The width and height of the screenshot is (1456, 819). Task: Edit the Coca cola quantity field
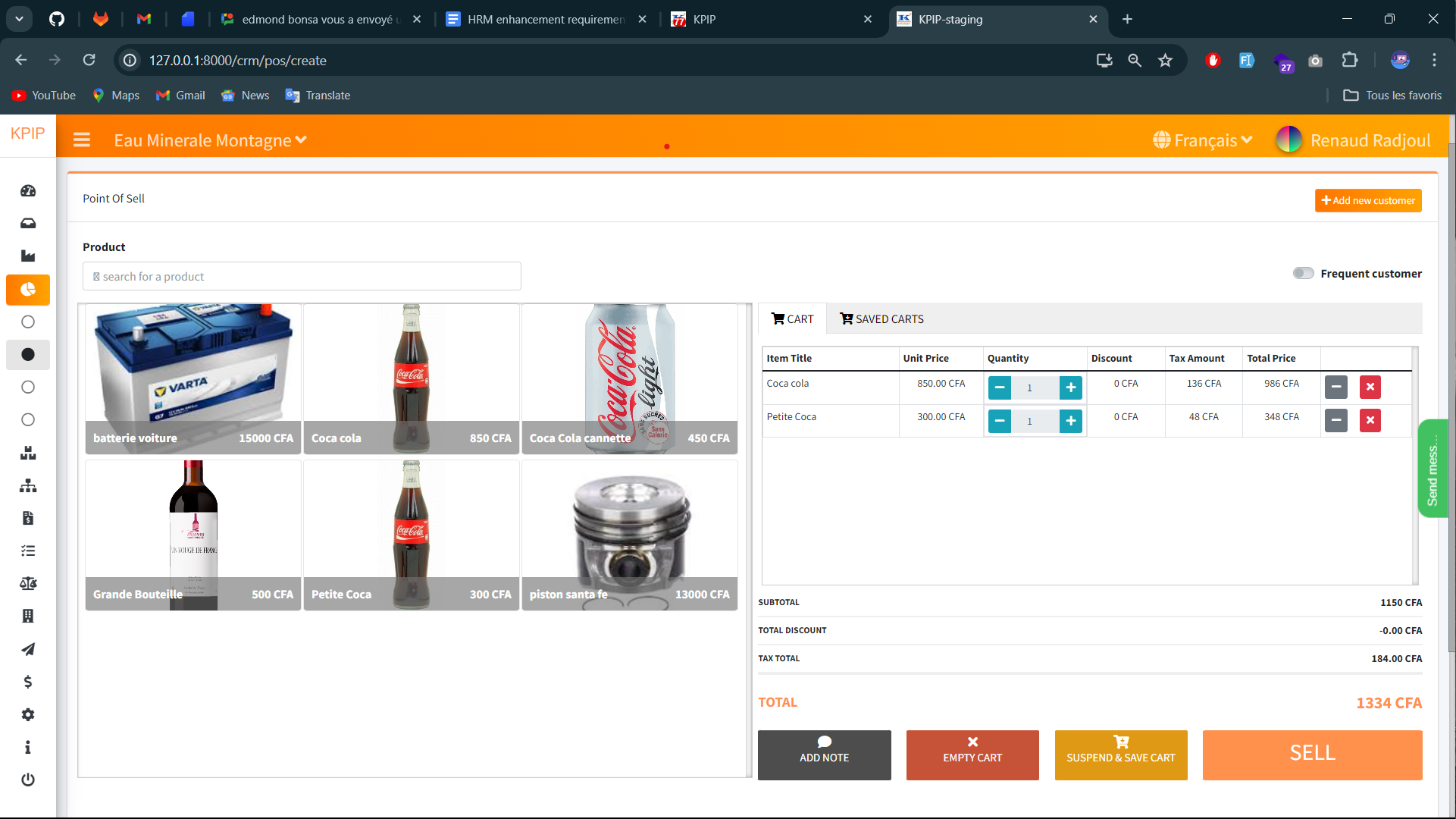point(1035,388)
